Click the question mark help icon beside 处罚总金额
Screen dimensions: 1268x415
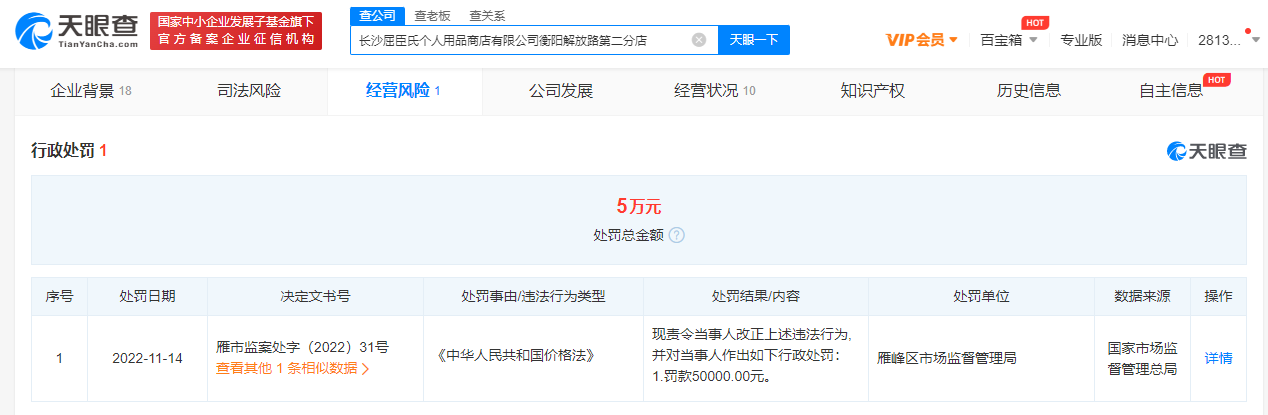pyautogui.click(x=677, y=235)
